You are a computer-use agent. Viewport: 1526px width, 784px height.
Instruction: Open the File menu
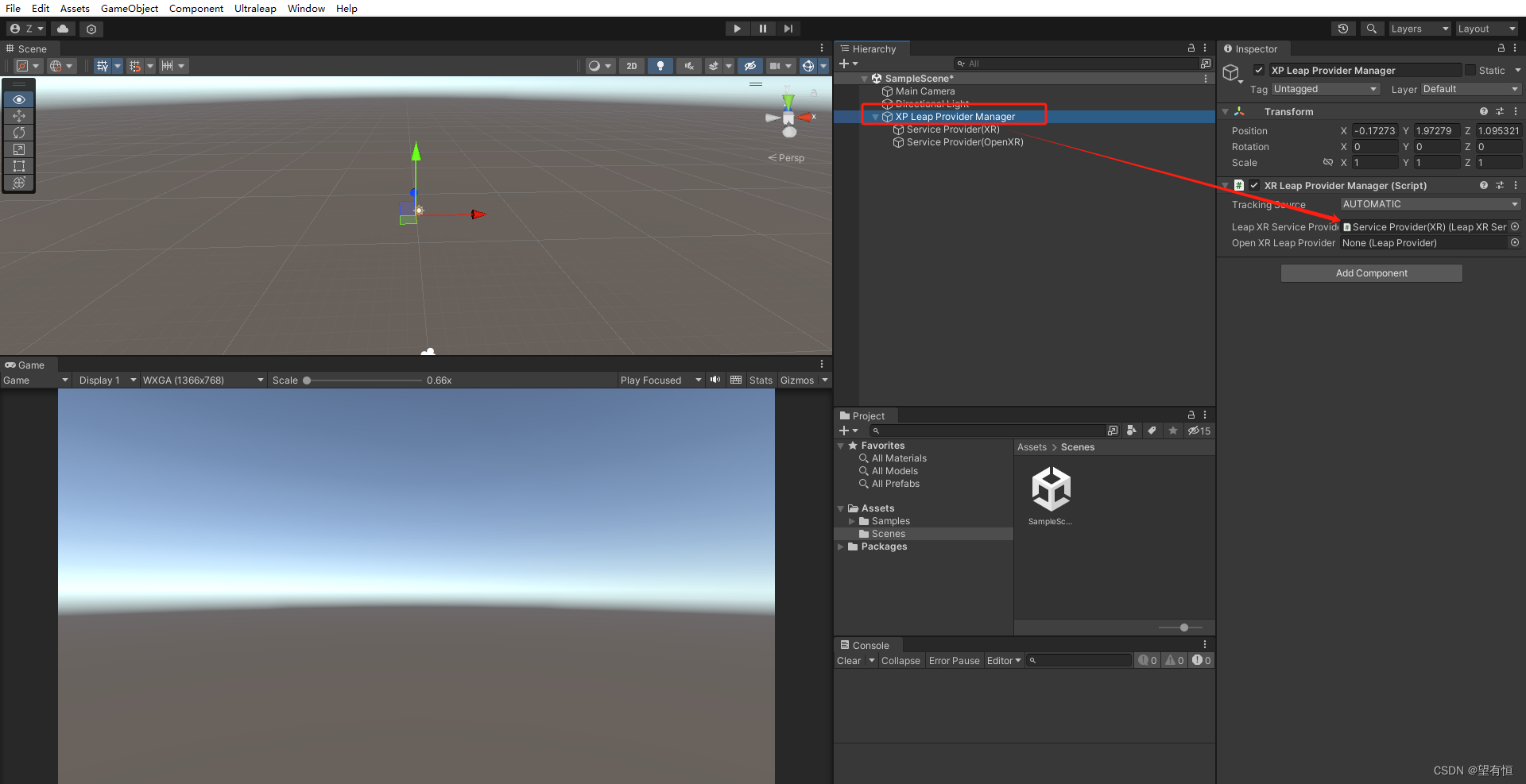pos(13,8)
